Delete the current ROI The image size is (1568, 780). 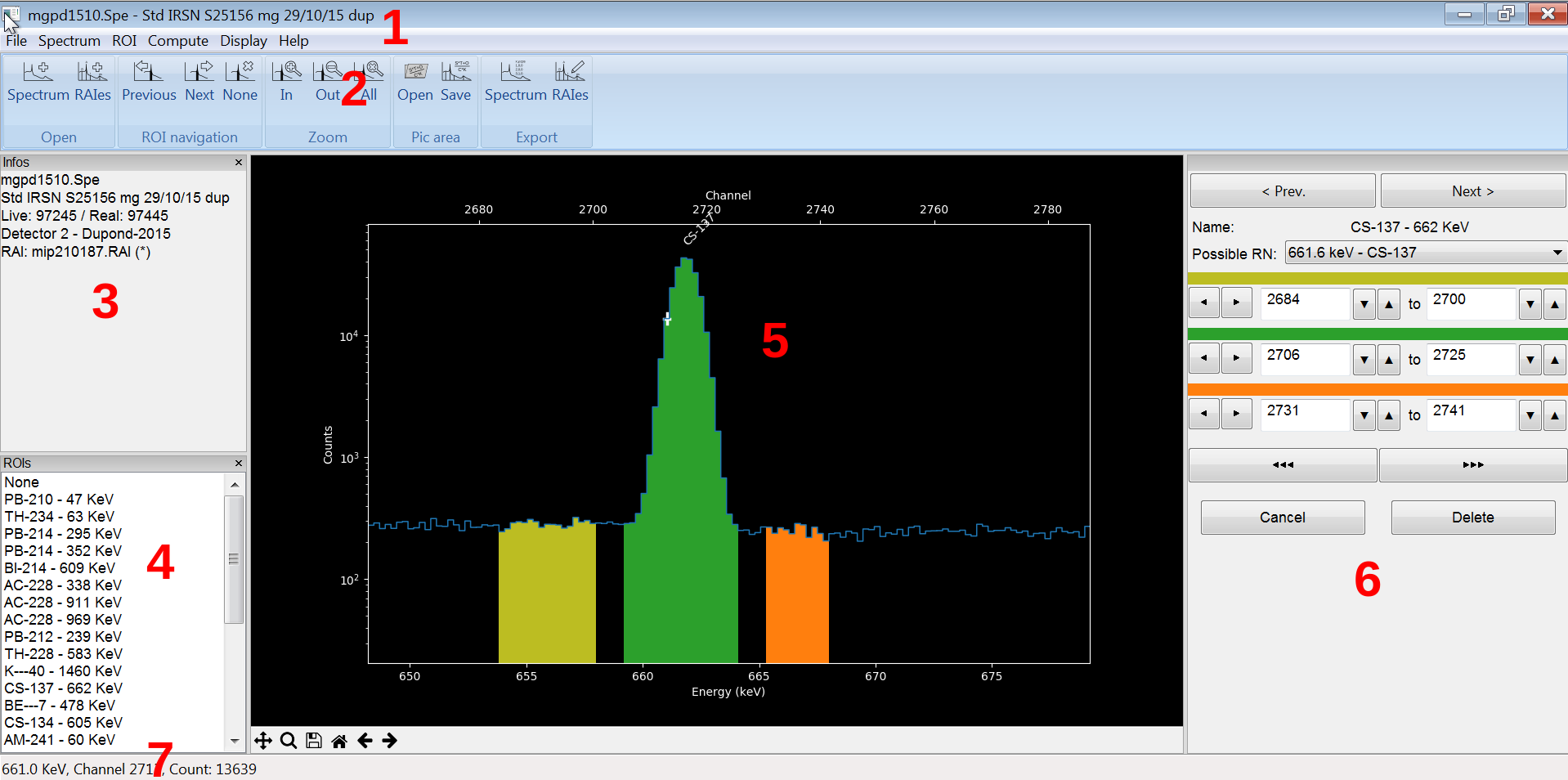tap(1473, 518)
